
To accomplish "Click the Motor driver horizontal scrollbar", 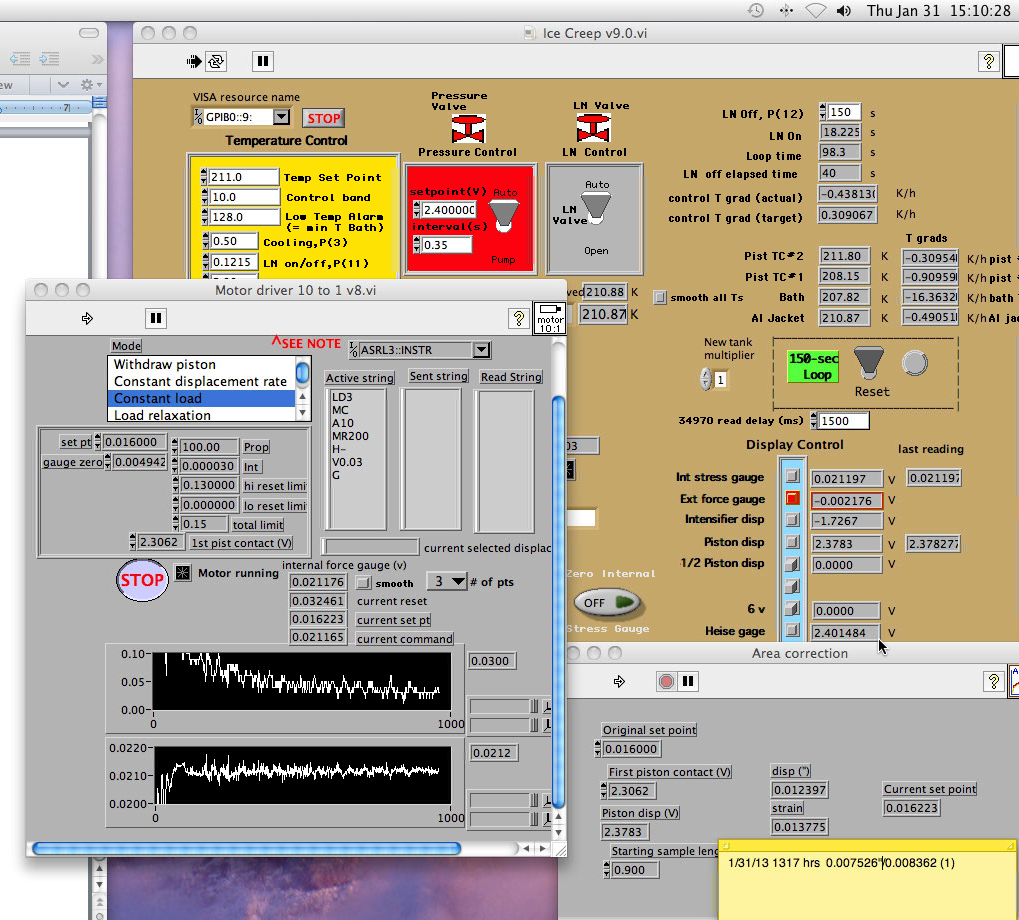I will [x=246, y=848].
